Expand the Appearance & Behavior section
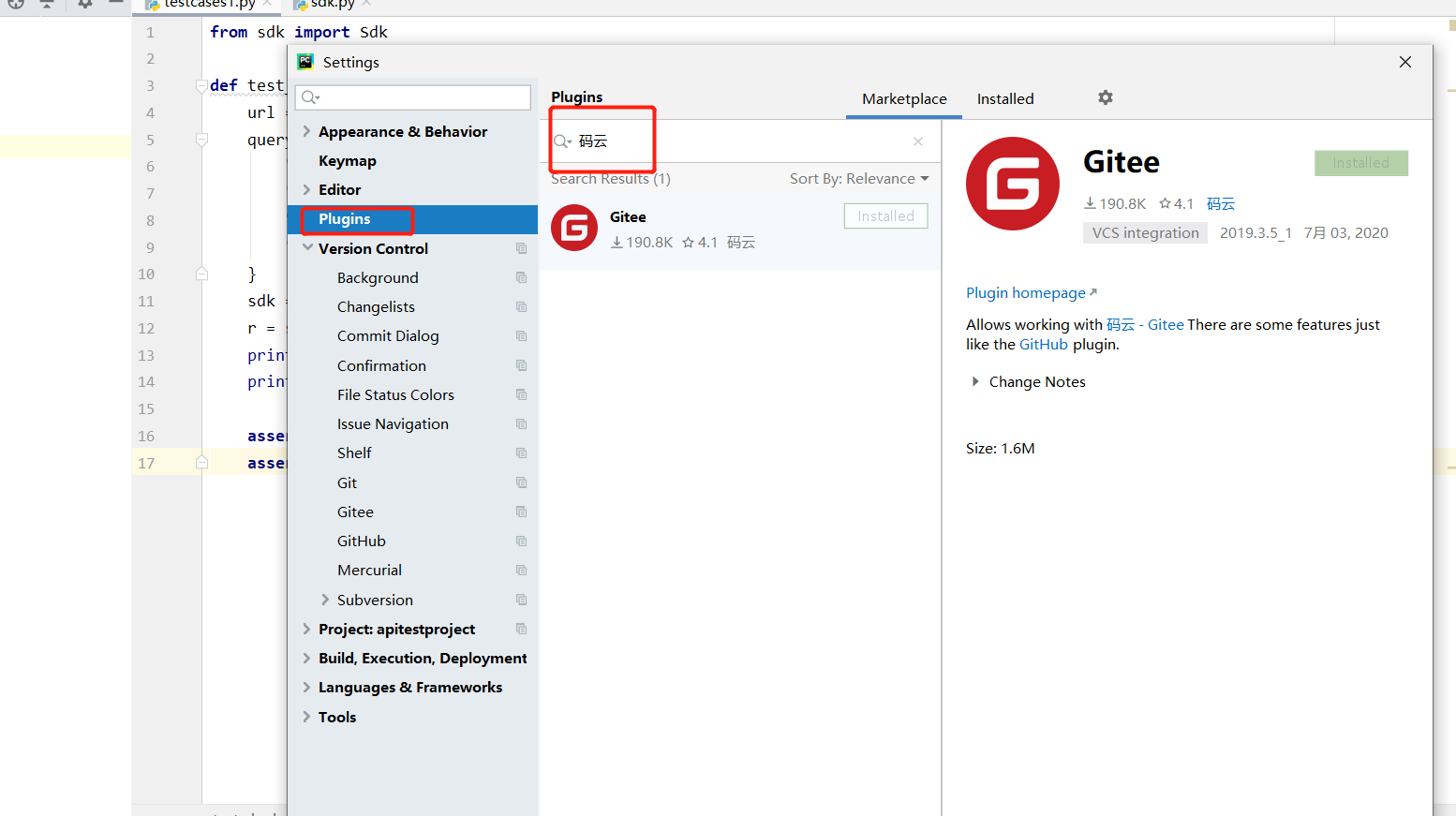1456x816 pixels. pyautogui.click(x=306, y=131)
